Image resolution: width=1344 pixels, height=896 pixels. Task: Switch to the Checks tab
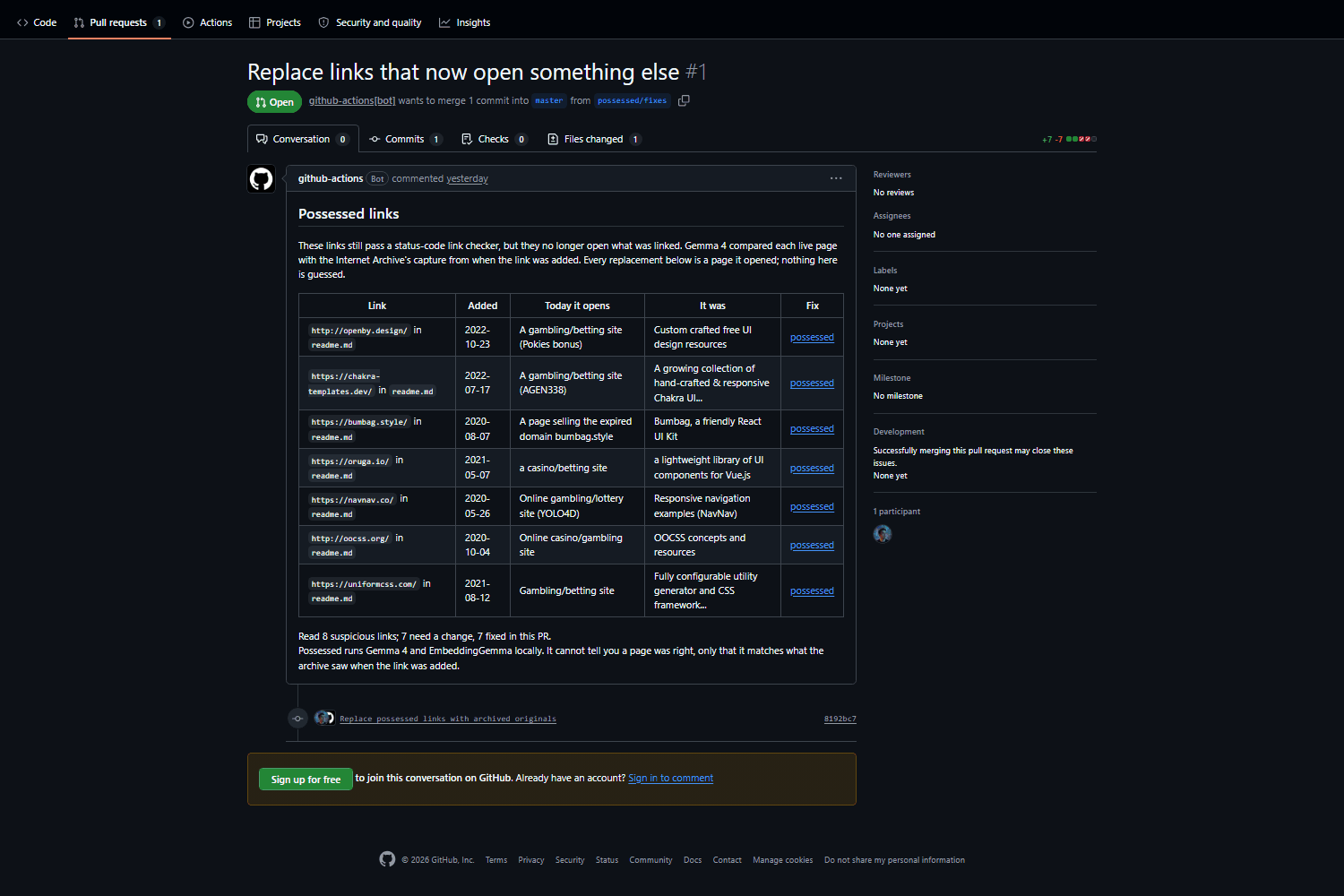495,139
